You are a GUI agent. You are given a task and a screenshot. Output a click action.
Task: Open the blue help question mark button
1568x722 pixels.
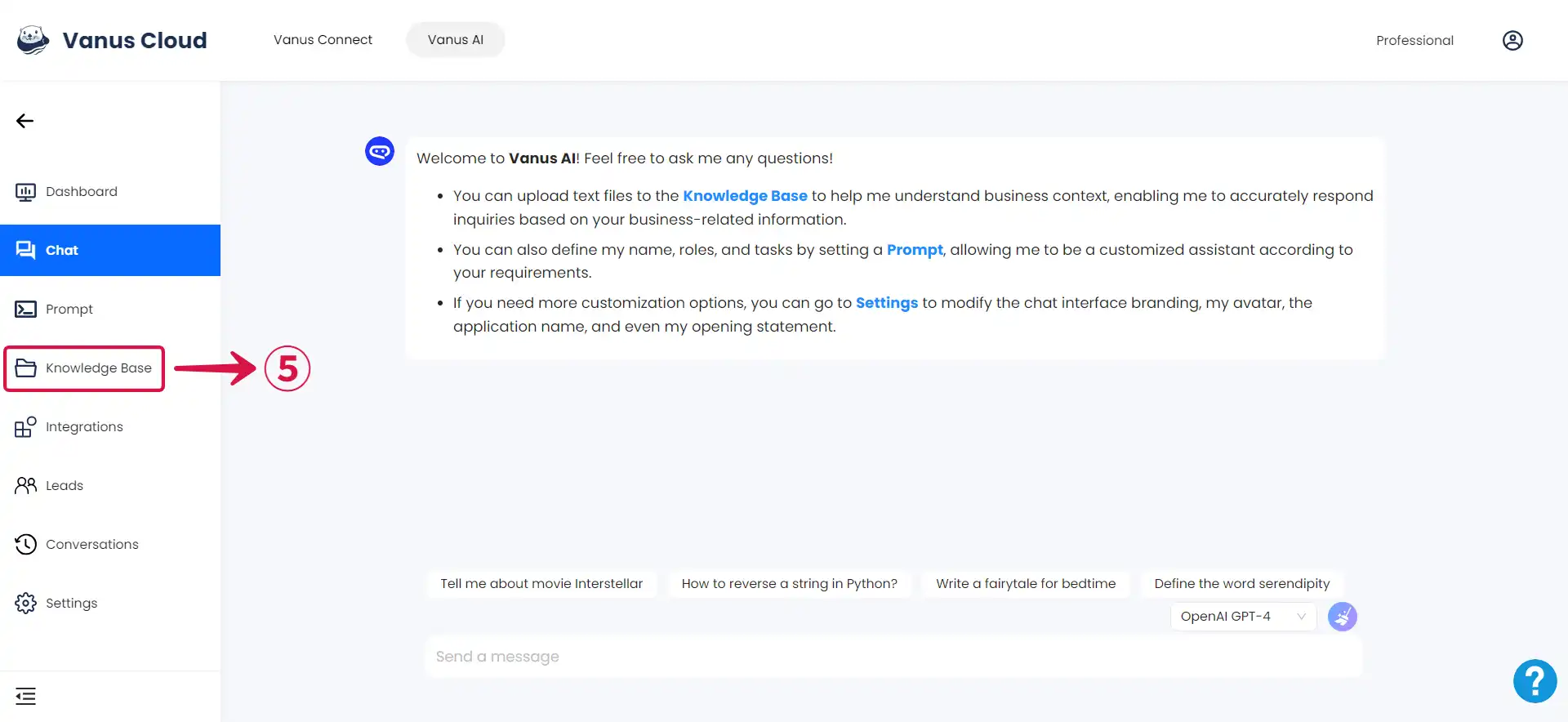(x=1535, y=680)
